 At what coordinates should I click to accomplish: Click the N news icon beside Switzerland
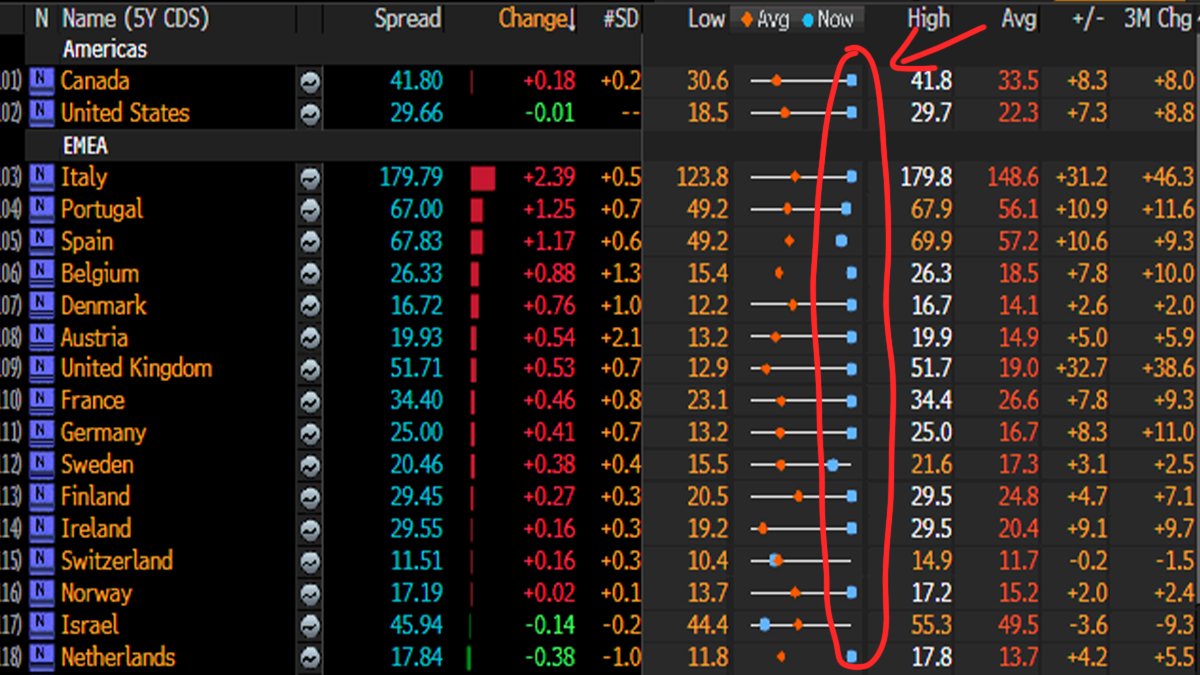pyautogui.click(x=41, y=560)
